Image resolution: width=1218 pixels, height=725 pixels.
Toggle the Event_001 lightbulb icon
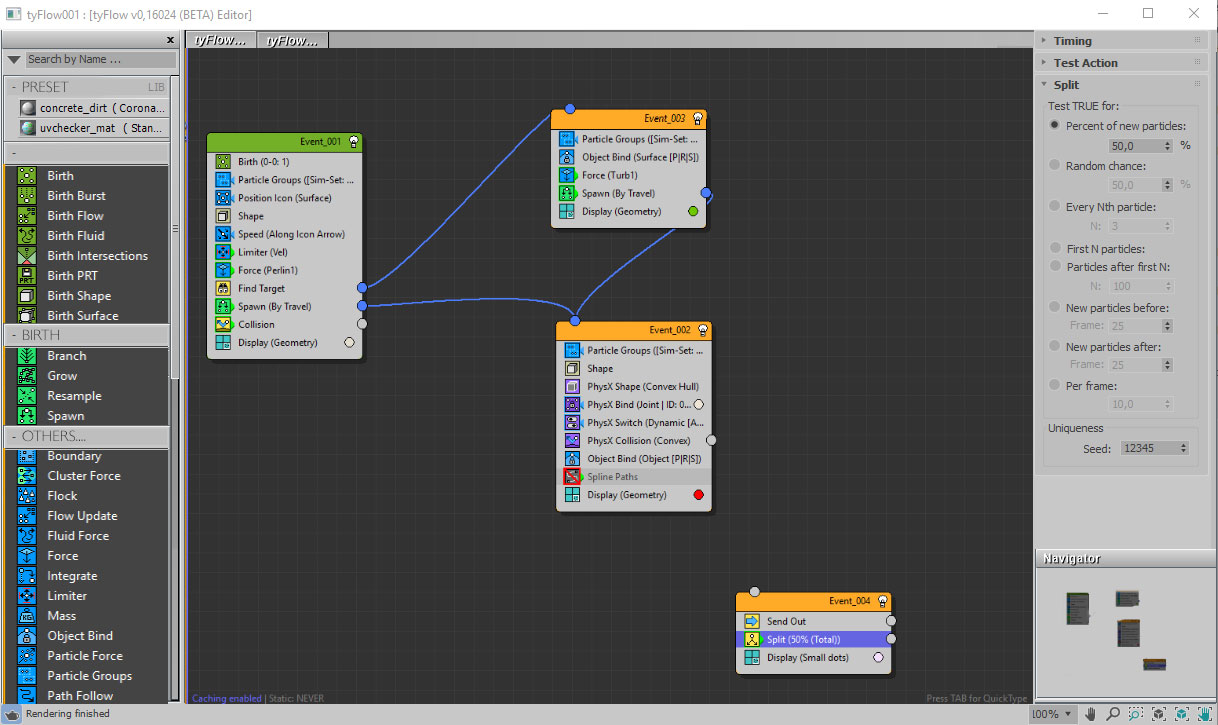(x=353, y=142)
